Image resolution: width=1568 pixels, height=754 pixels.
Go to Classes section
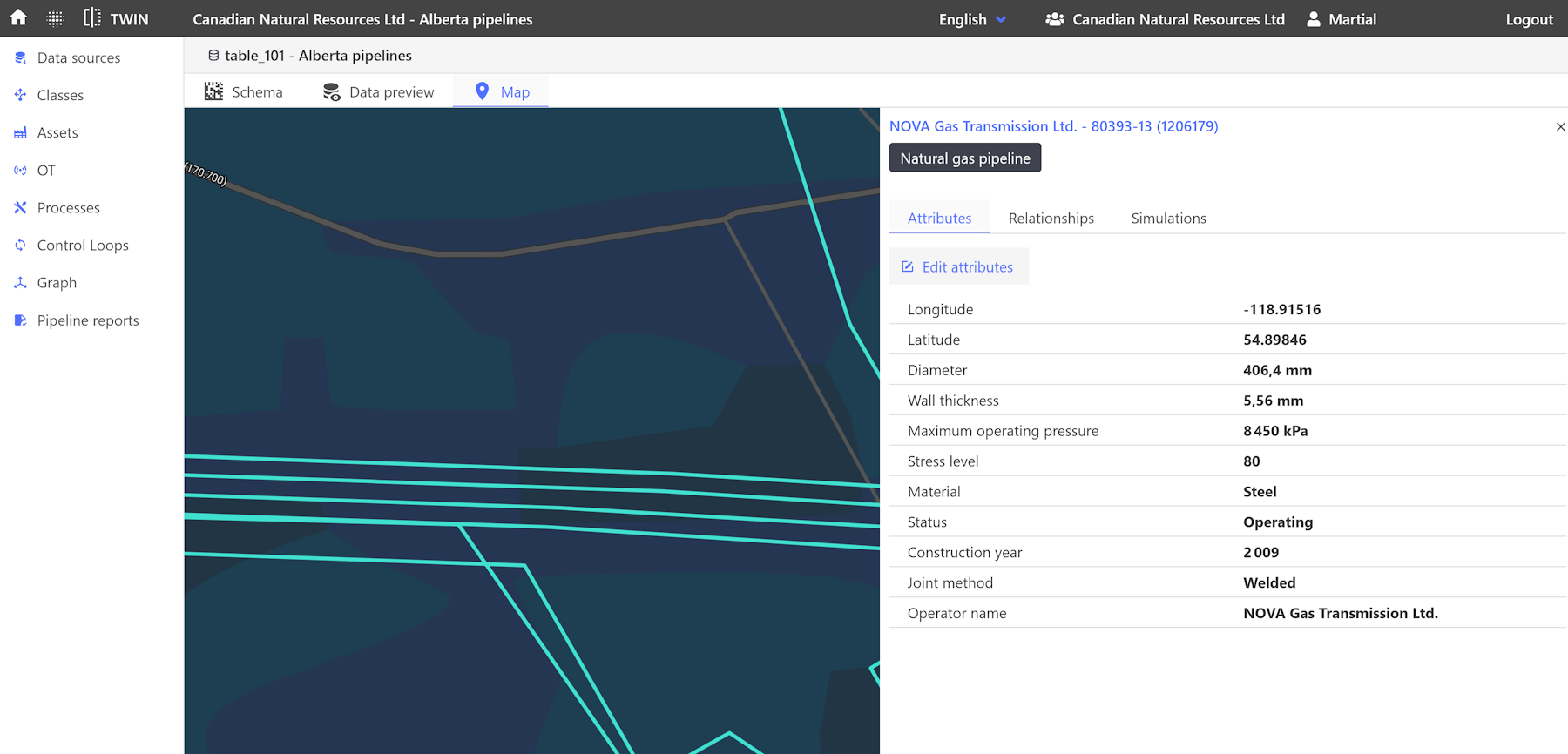(x=60, y=95)
